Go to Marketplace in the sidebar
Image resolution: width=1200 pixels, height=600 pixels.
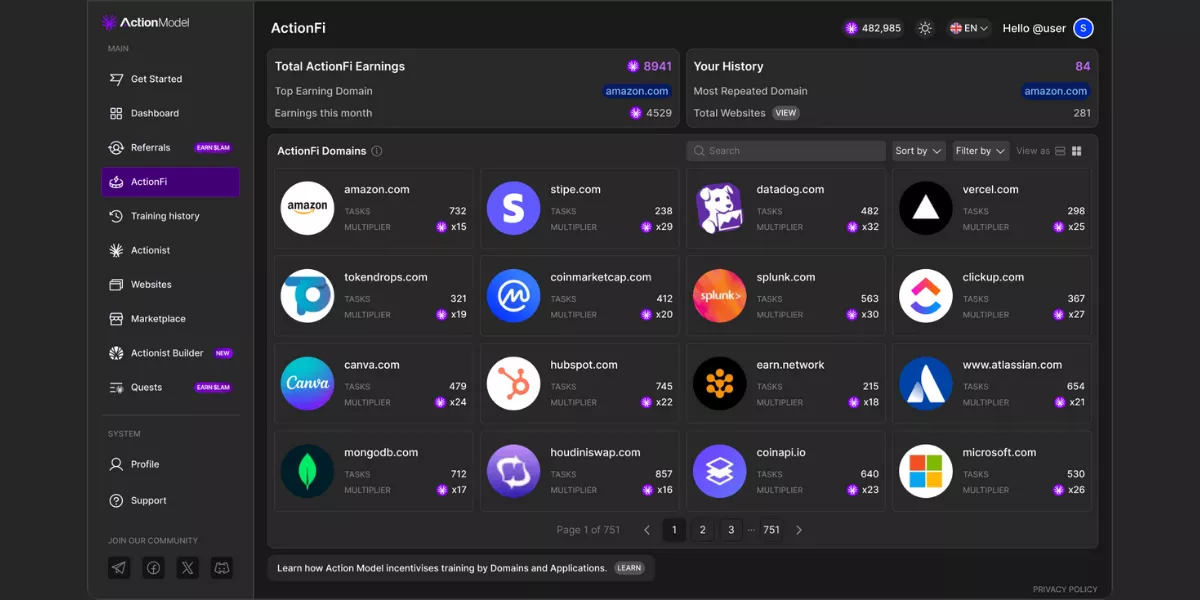(158, 319)
